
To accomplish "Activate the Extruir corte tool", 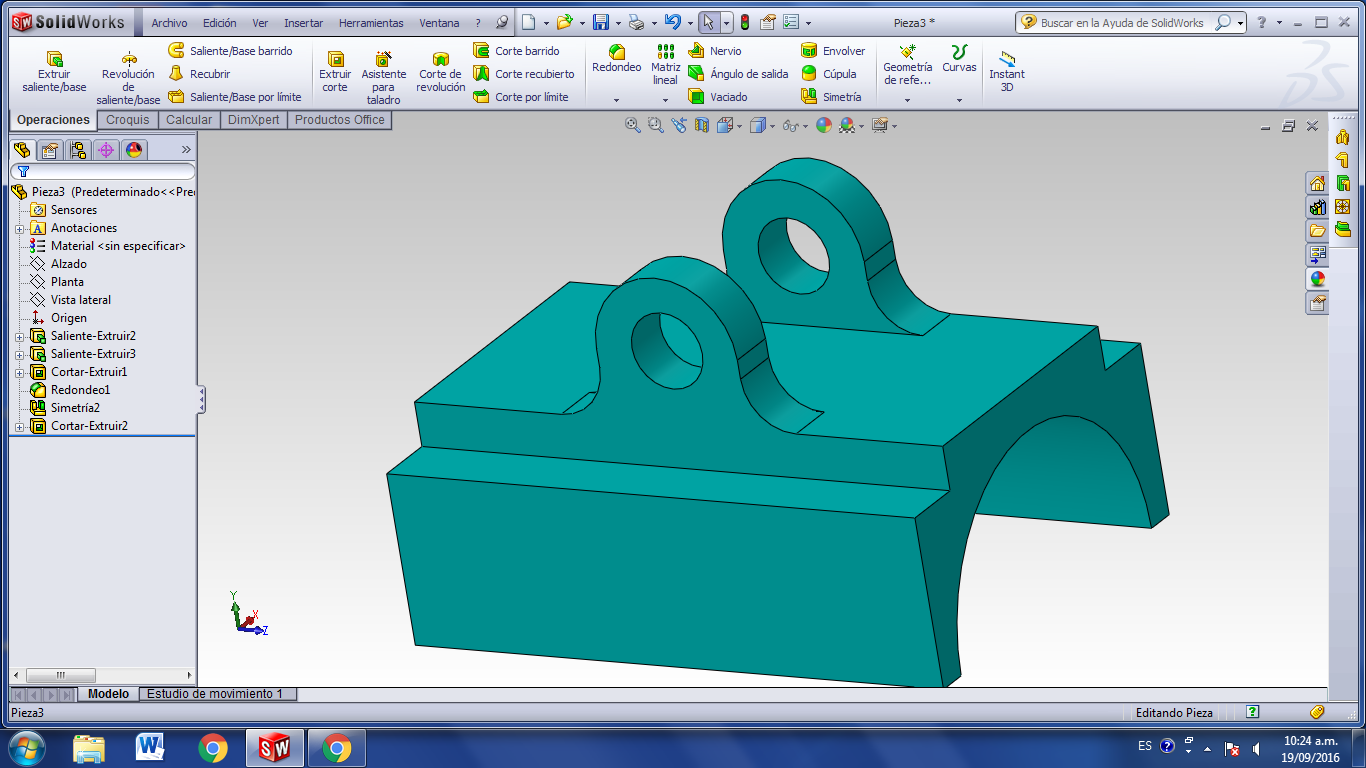I will point(335,70).
